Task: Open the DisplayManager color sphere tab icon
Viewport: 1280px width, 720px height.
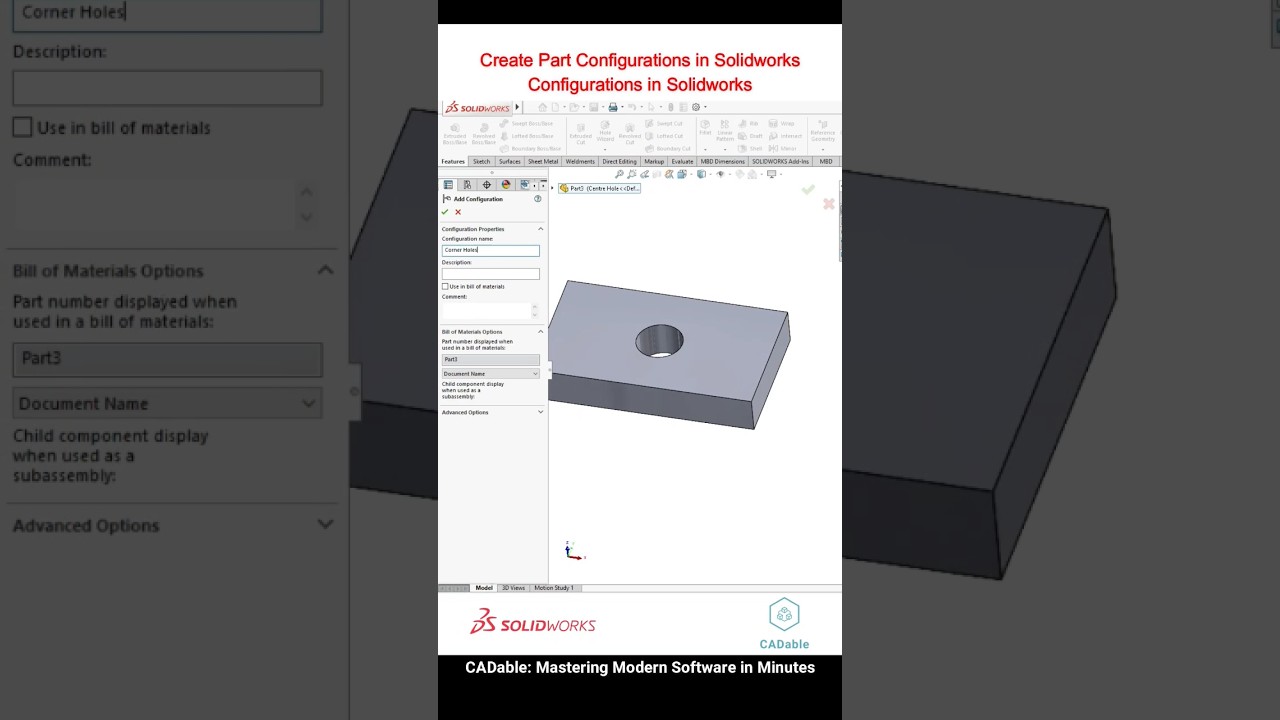Action: [x=505, y=185]
